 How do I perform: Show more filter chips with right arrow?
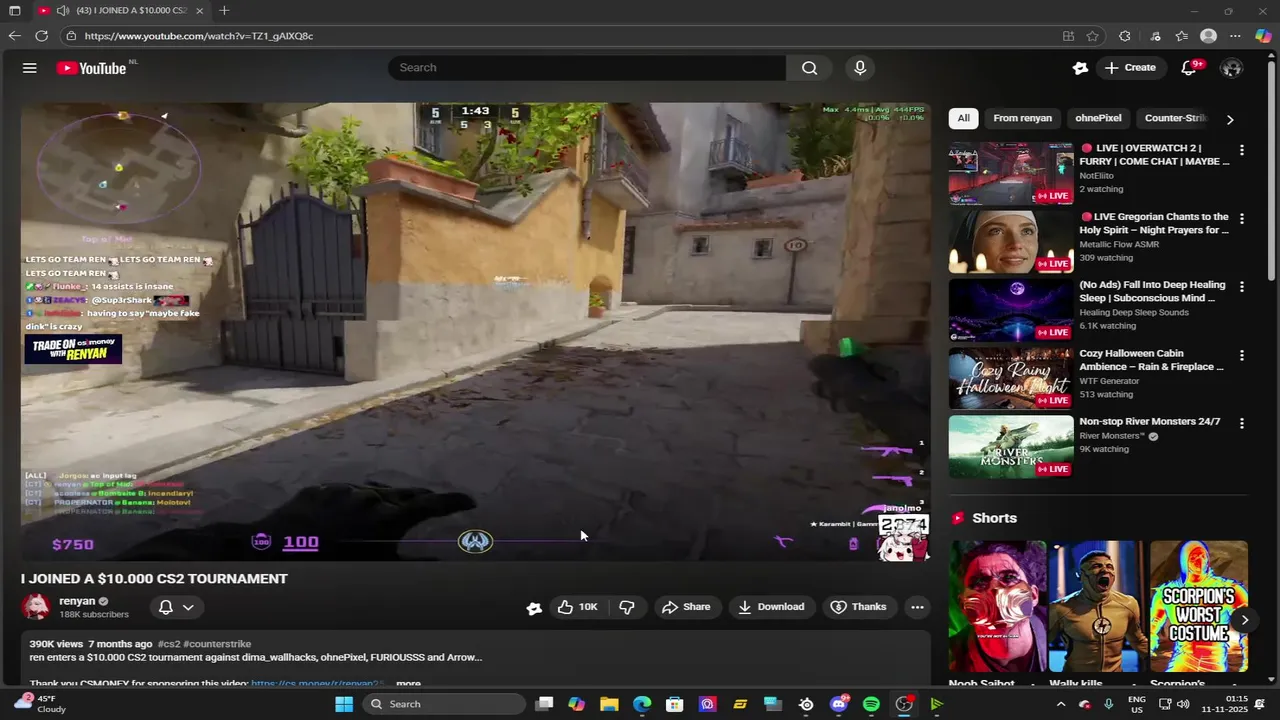1230,119
